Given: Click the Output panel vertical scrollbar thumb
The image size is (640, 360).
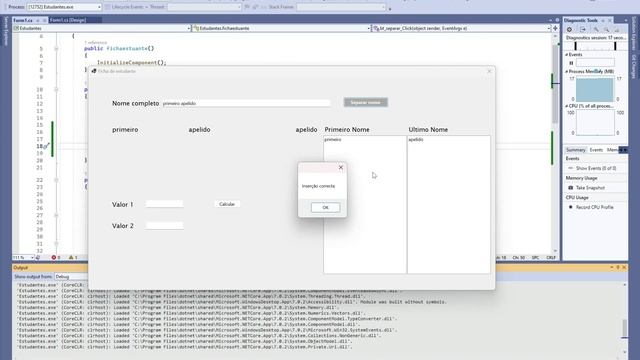Looking at the screenshot, I should coord(624,328).
